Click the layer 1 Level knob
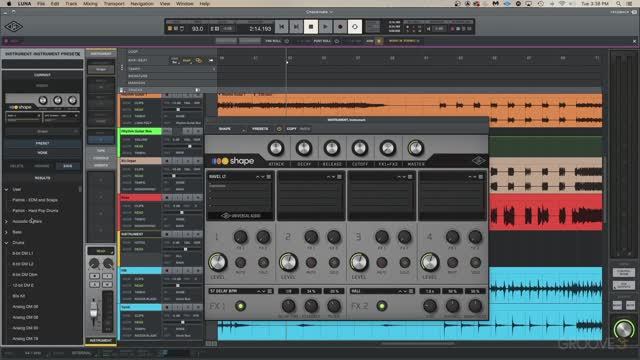This screenshot has height=360, width=640. [218, 262]
